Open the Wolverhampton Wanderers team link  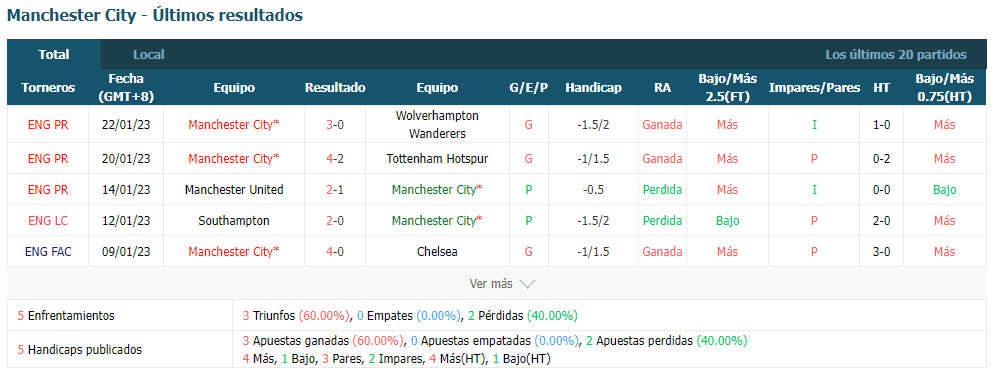tap(437, 125)
